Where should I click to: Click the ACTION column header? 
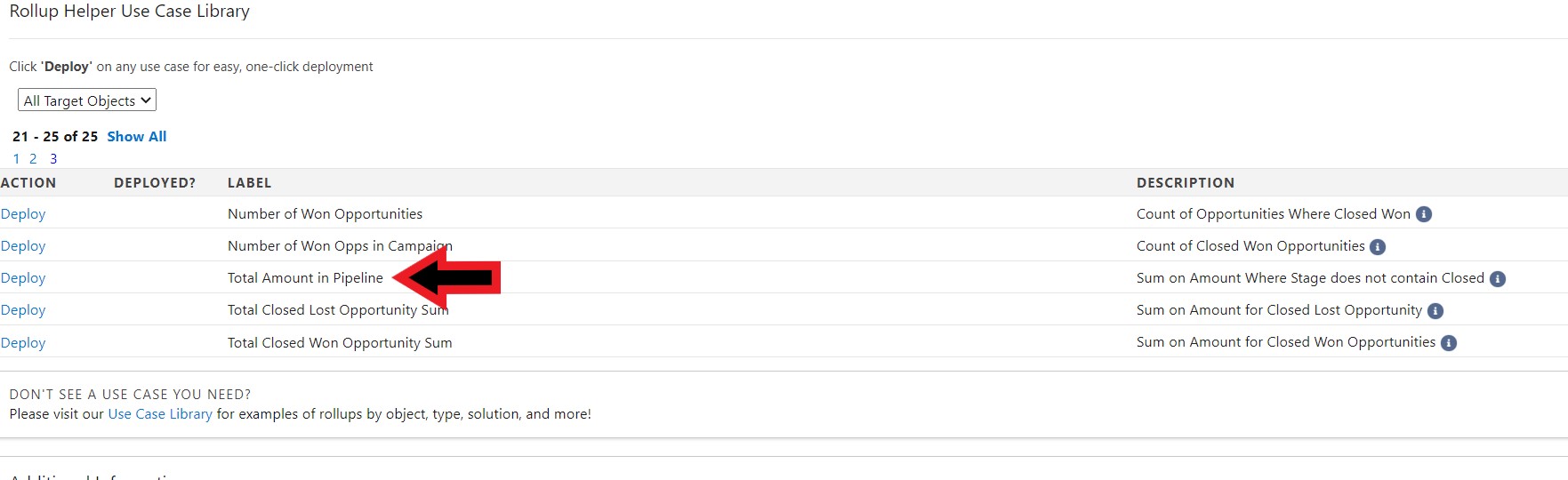pyautogui.click(x=28, y=183)
